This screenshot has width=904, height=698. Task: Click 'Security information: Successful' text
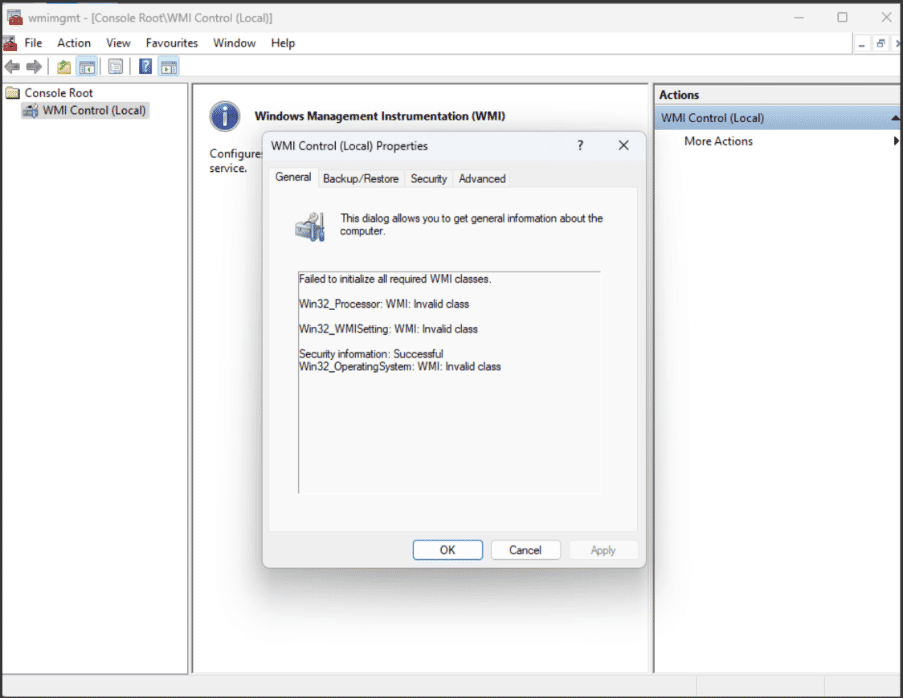tap(371, 354)
